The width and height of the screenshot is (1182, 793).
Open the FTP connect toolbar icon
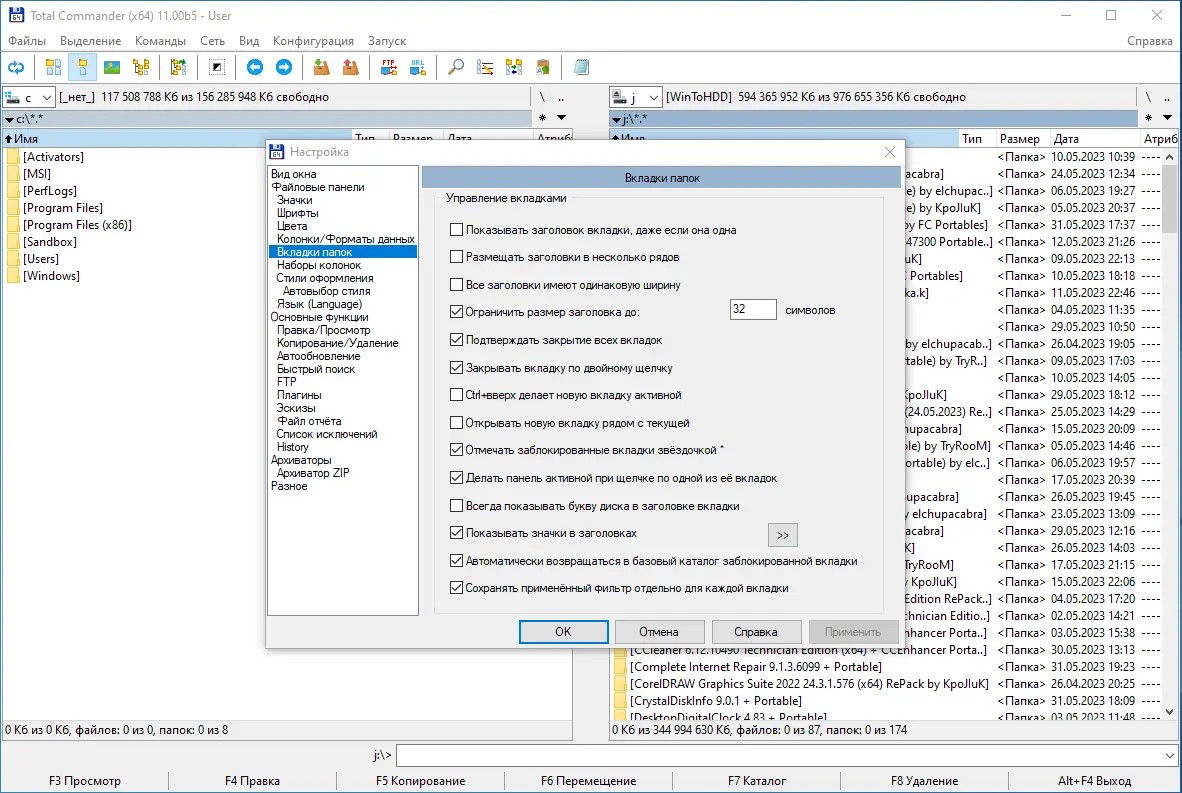pyautogui.click(x=389, y=68)
